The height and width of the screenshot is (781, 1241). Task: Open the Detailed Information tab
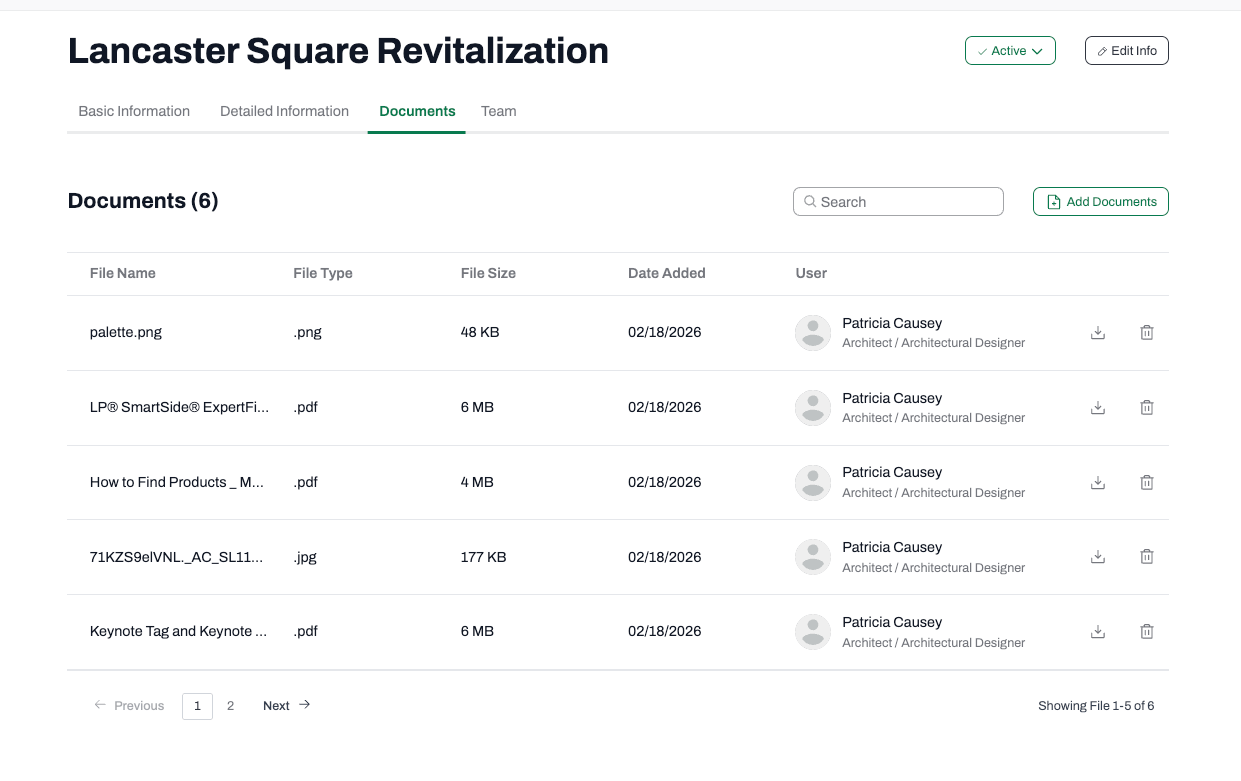pyautogui.click(x=284, y=111)
